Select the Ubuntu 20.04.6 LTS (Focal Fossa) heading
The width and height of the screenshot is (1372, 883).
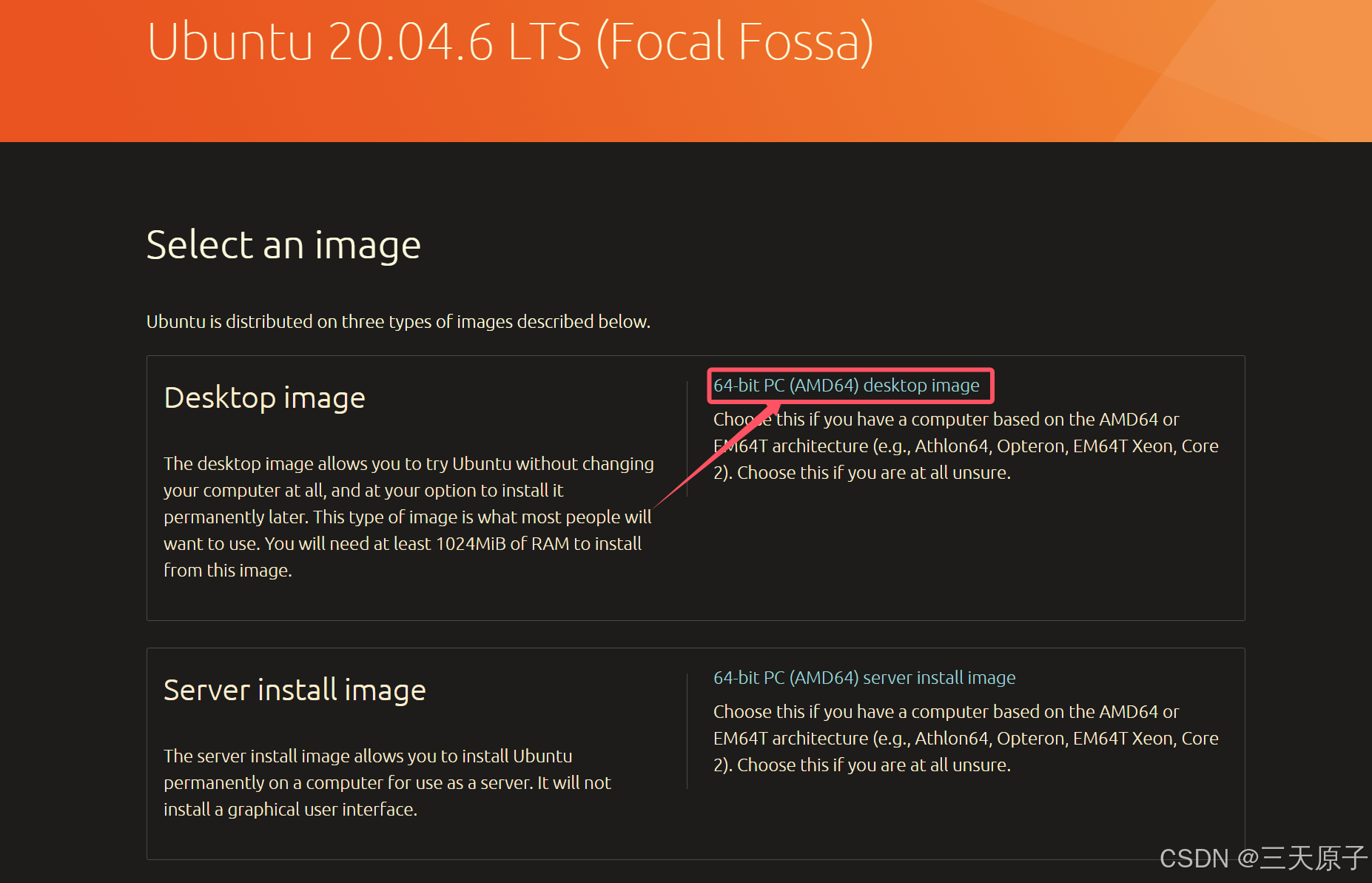(x=511, y=43)
